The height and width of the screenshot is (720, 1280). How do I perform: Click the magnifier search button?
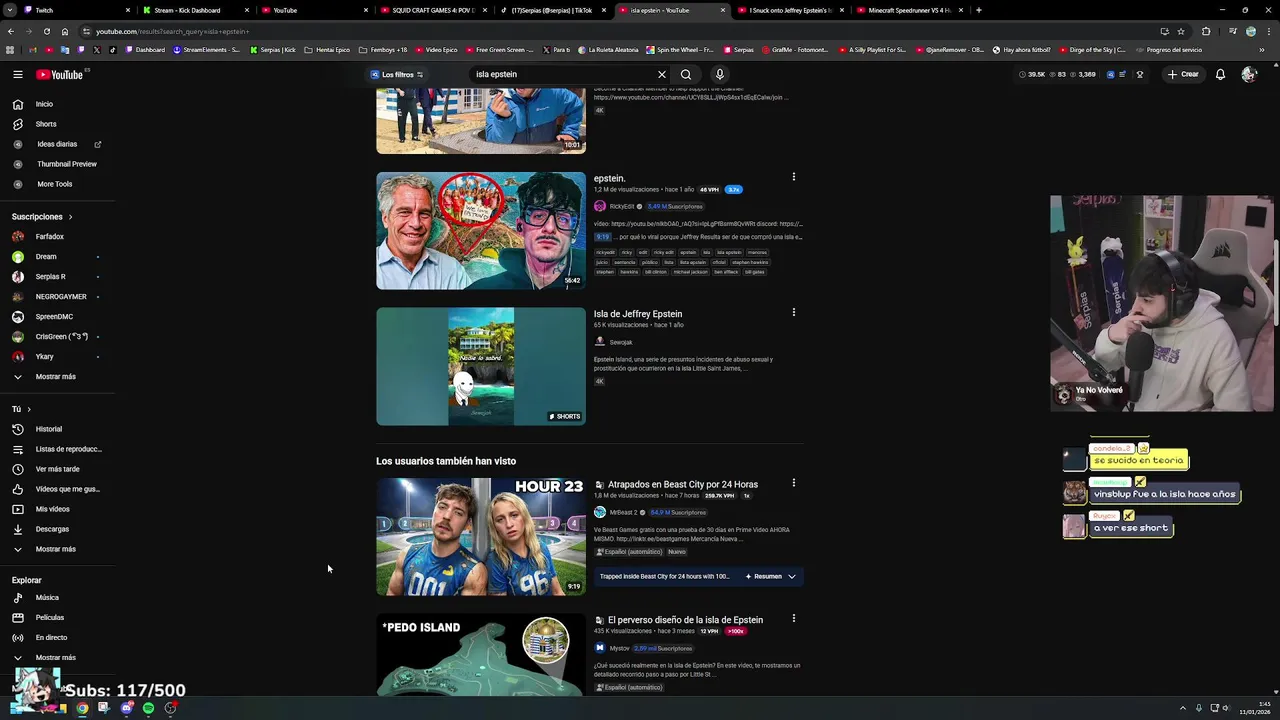click(686, 74)
